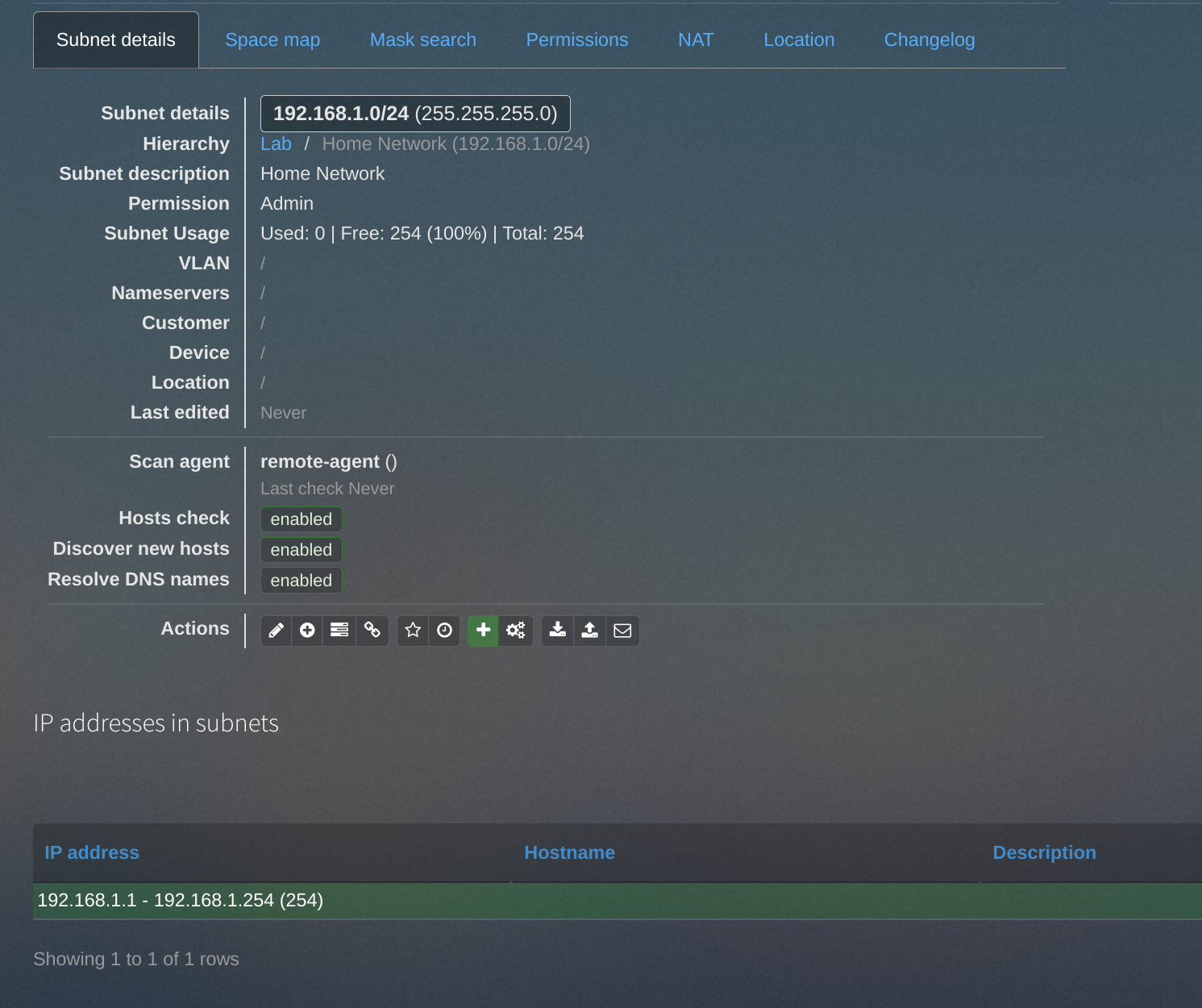Sort table by Hostname column header
This screenshot has height=1008, width=1202.
(x=569, y=852)
